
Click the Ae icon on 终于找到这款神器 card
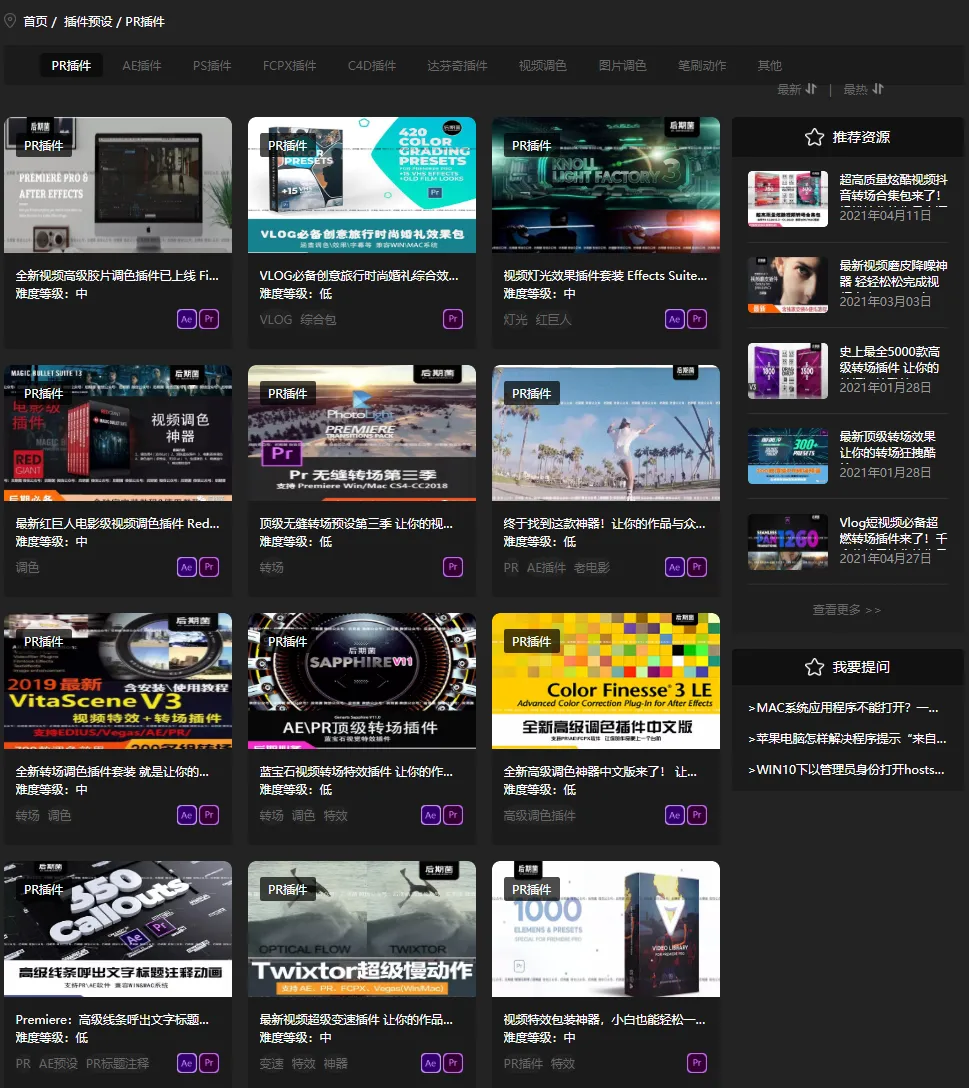pos(675,567)
